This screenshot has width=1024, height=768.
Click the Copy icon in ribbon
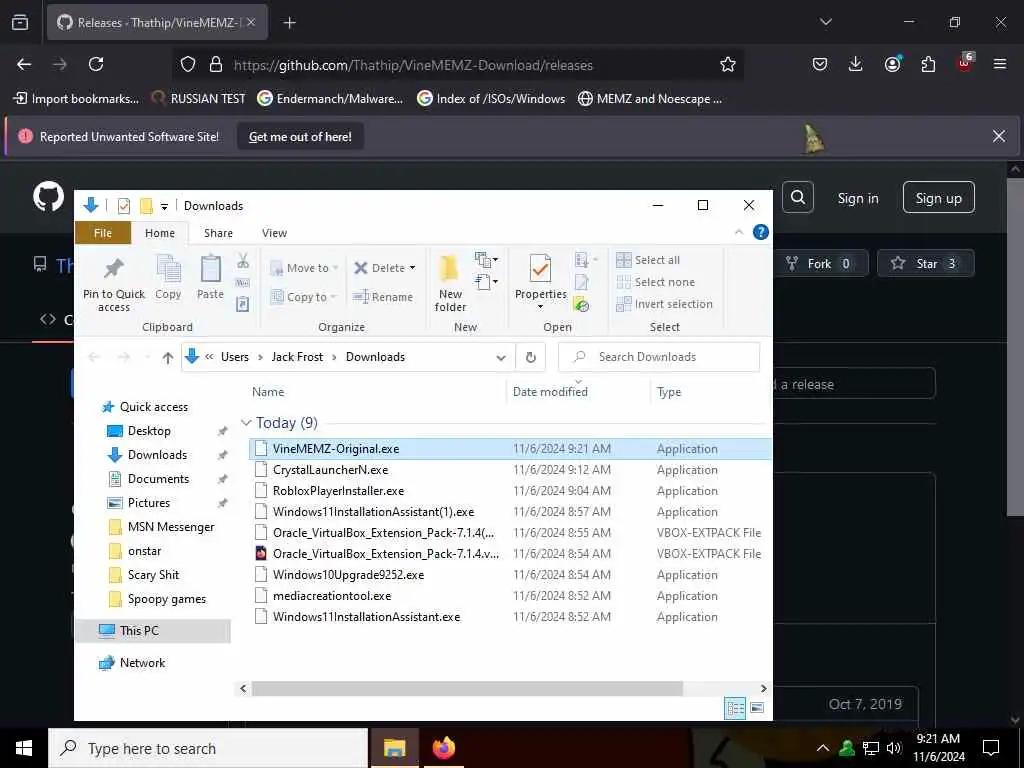[x=168, y=268]
